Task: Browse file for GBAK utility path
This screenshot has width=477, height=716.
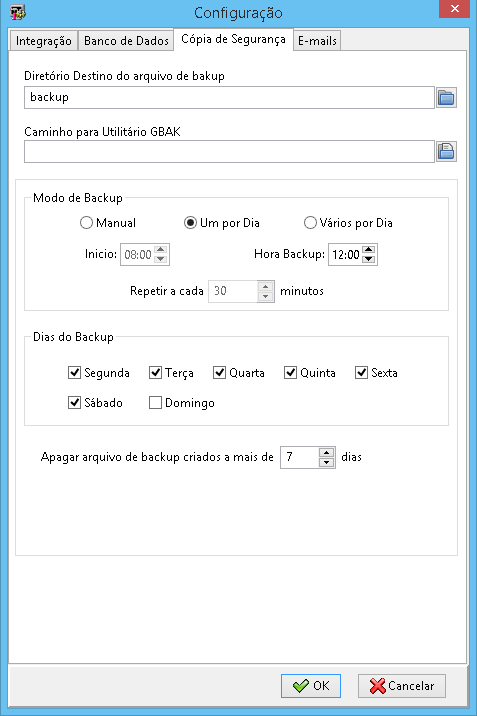Action: [x=446, y=152]
